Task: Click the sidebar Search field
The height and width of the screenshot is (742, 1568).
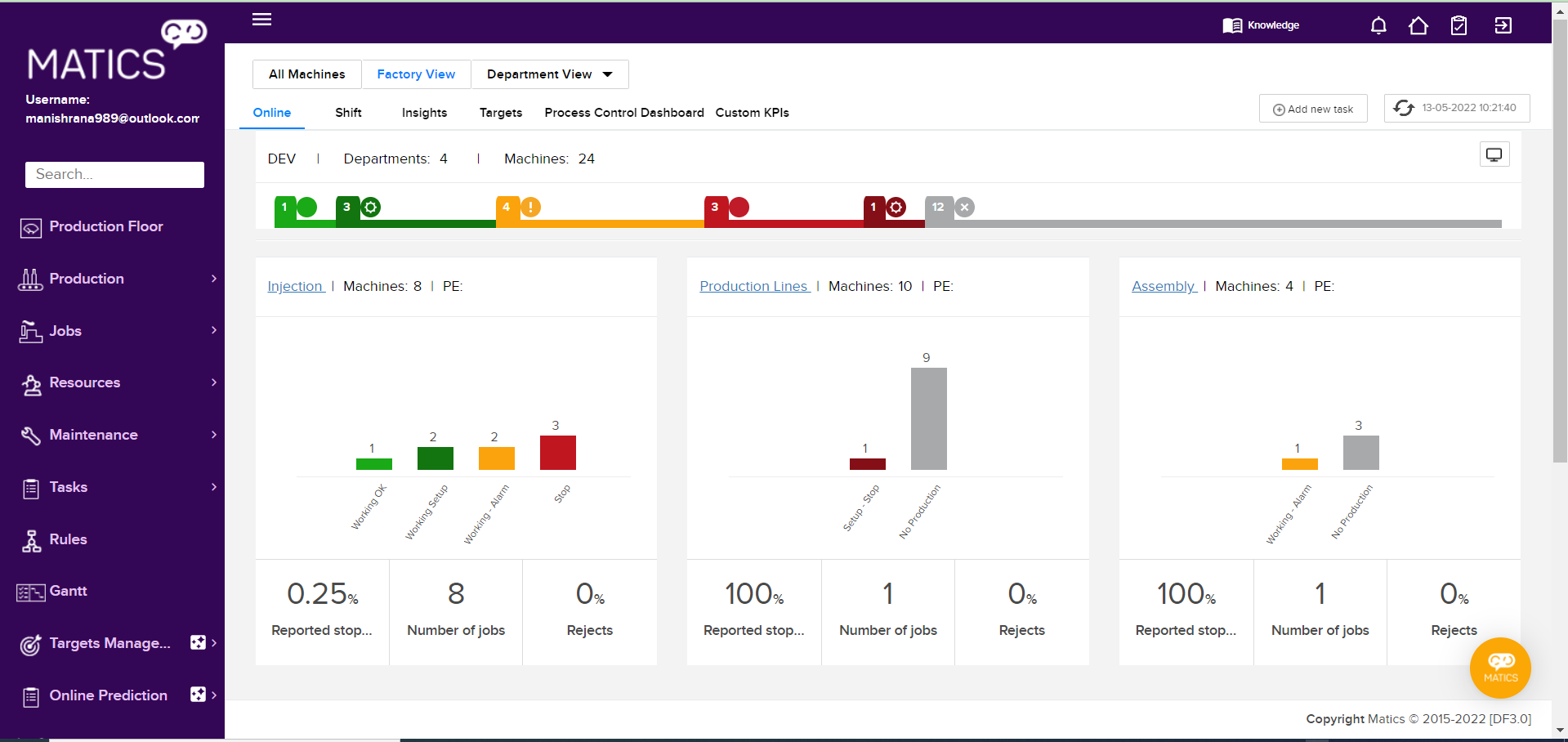Action: (114, 175)
